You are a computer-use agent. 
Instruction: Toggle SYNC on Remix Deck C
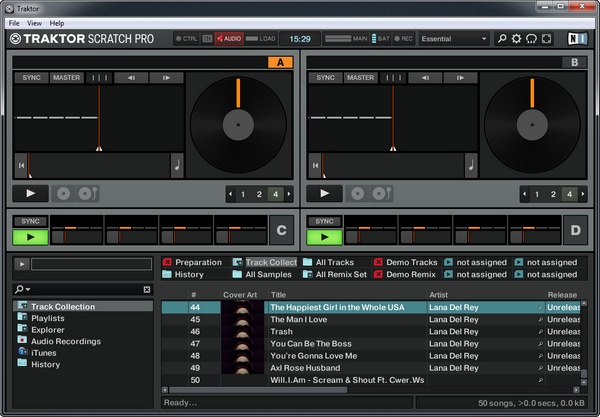point(30,221)
